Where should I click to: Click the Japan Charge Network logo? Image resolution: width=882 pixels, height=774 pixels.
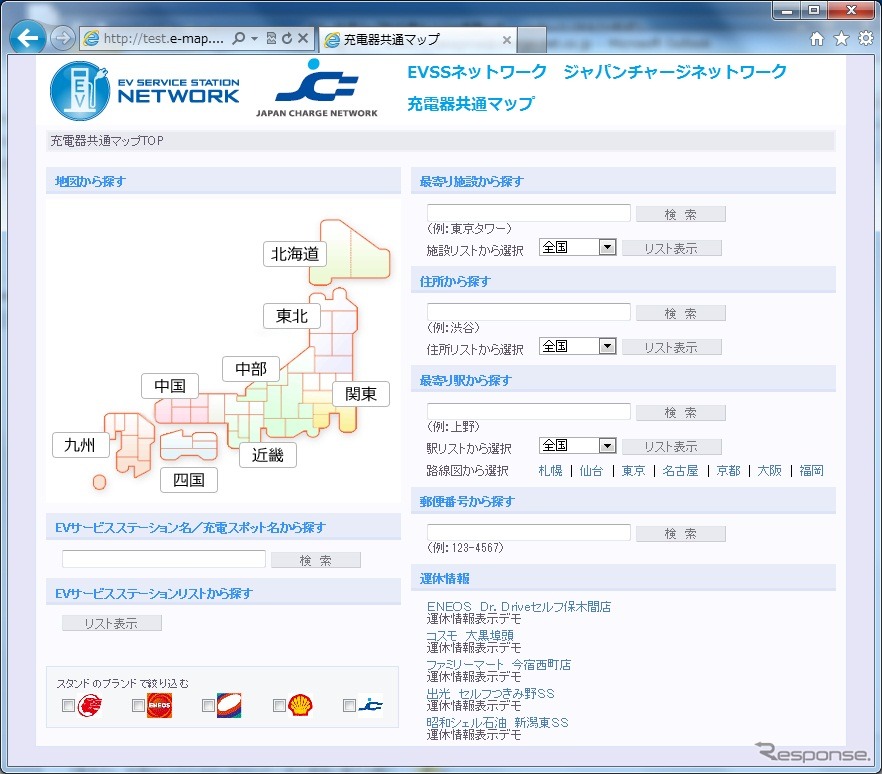point(317,90)
